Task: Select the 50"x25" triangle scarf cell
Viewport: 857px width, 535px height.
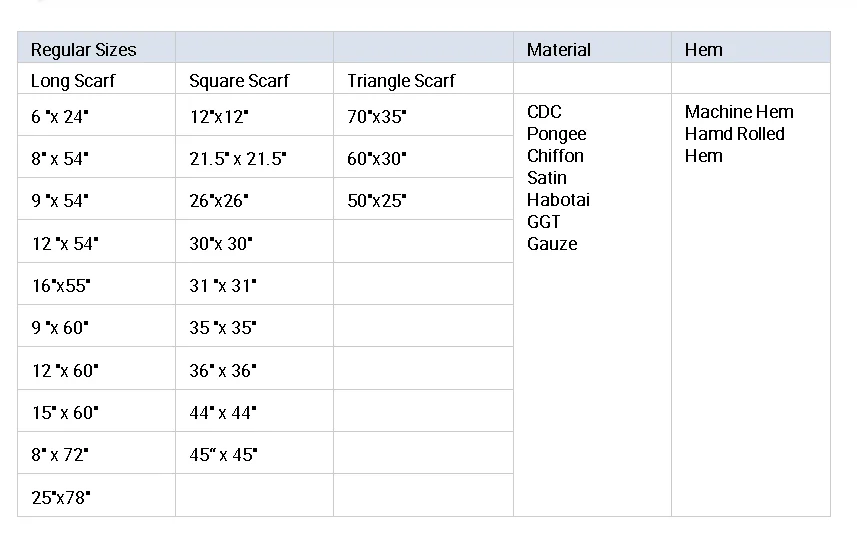Action: [377, 201]
